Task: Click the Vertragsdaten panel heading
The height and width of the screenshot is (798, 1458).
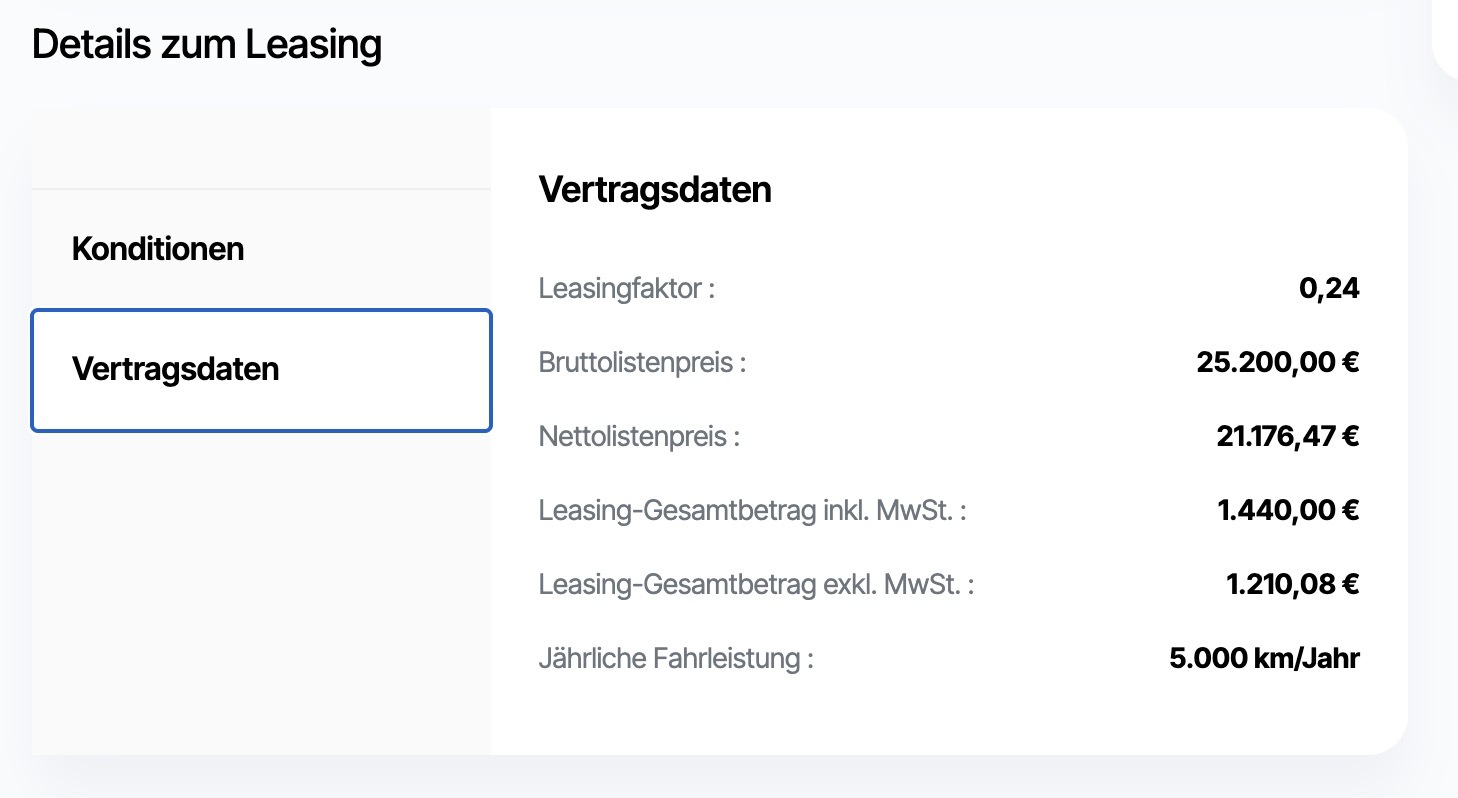Action: (x=655, y=190)
